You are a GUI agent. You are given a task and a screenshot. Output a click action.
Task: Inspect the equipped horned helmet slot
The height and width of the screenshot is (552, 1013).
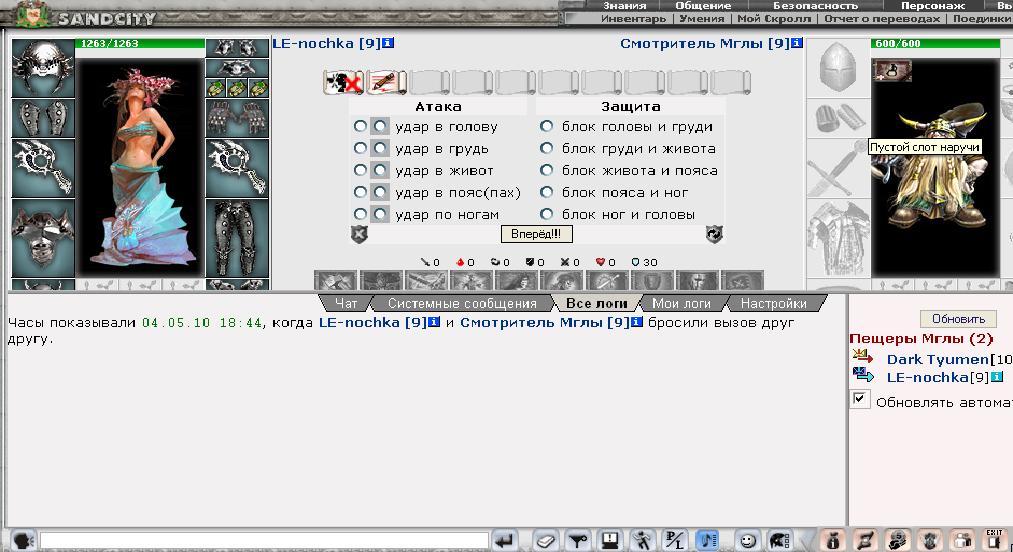43,67
